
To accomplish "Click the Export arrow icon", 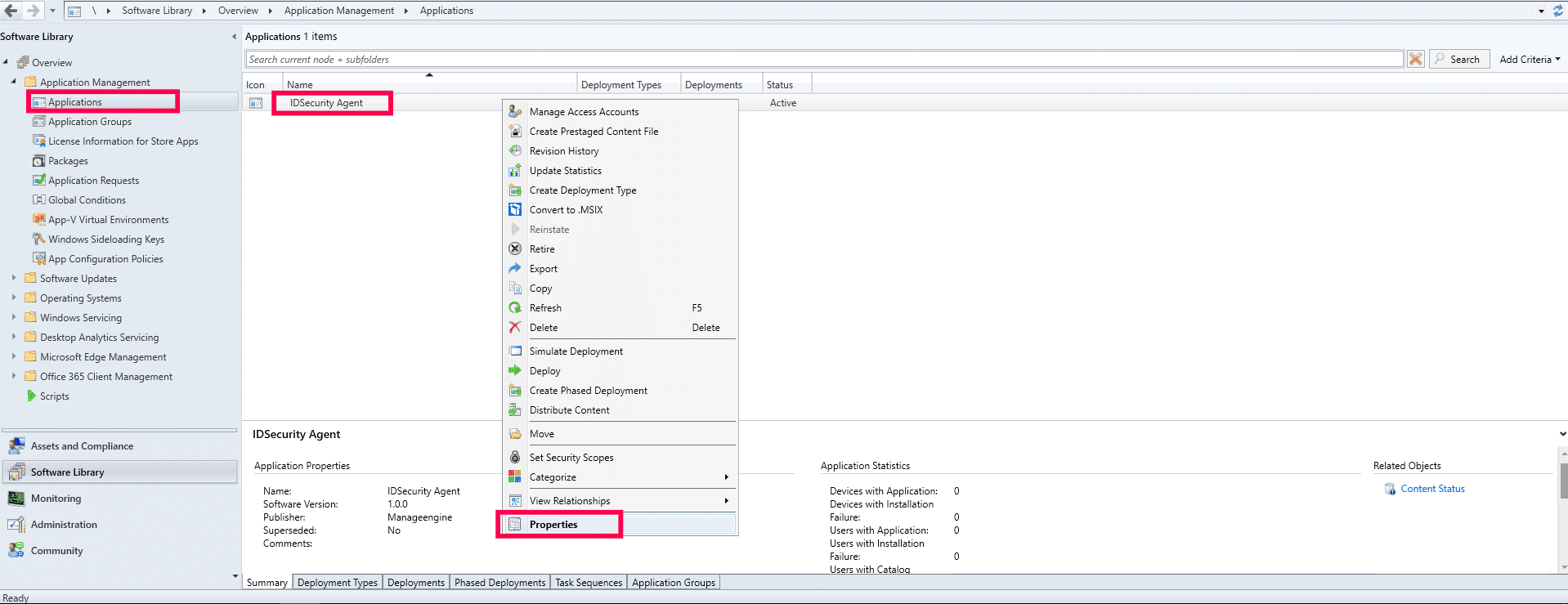I will point(515,269).
